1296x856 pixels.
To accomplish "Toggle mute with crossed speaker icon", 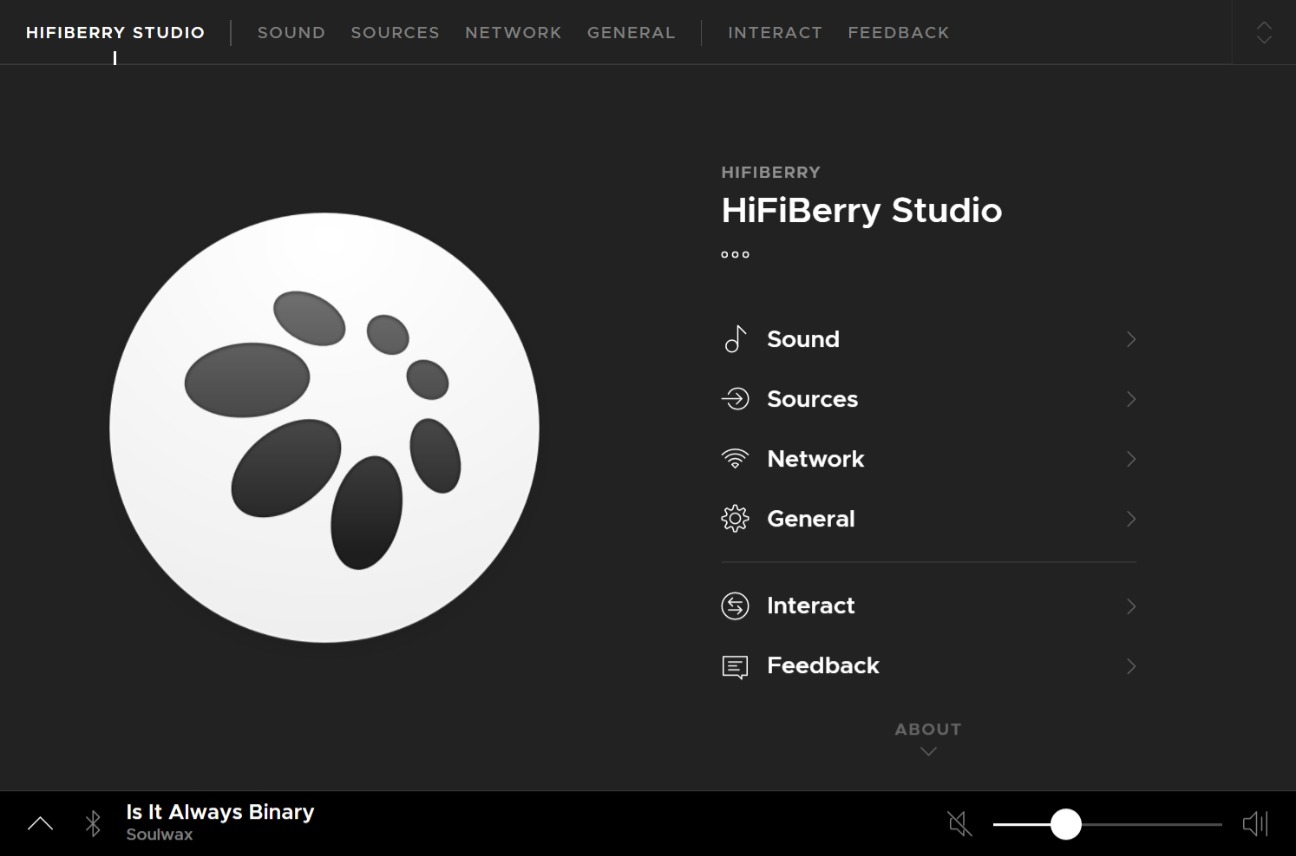I will tap(959, 824).
